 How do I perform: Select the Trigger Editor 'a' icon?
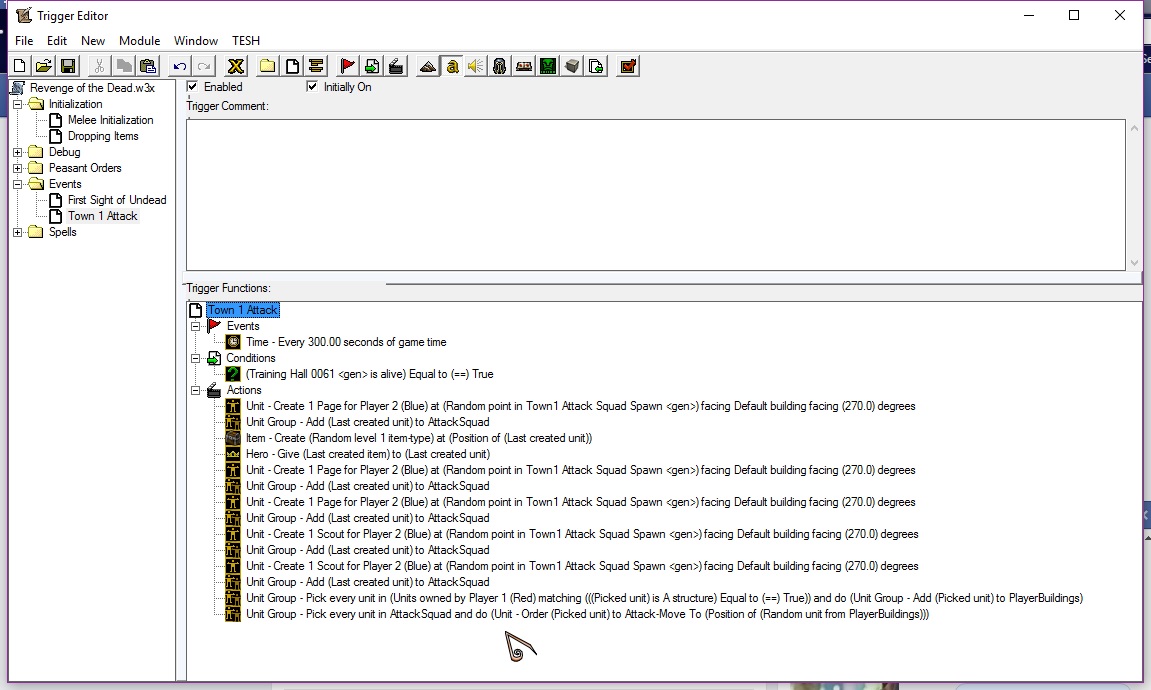pyautogui.click(x=452, y=67)
